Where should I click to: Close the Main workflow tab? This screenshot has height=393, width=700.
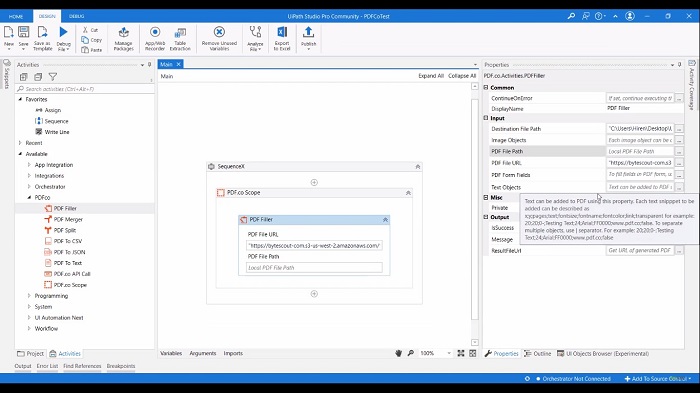click(x=178, y=64)
